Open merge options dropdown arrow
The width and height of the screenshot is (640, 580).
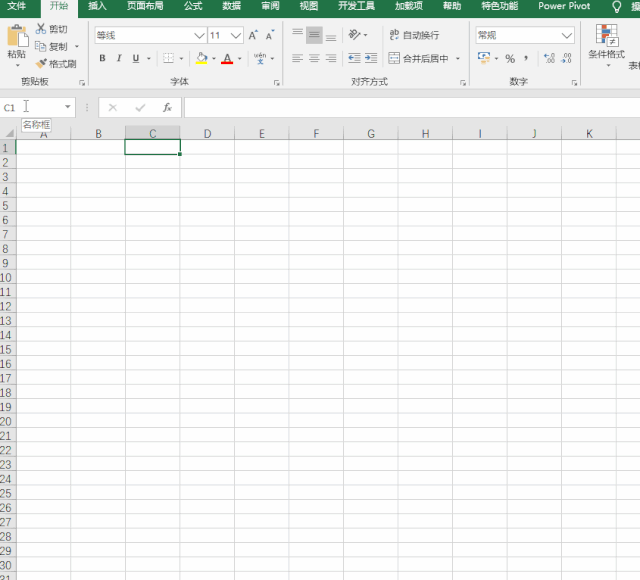[x=458, y=59]
